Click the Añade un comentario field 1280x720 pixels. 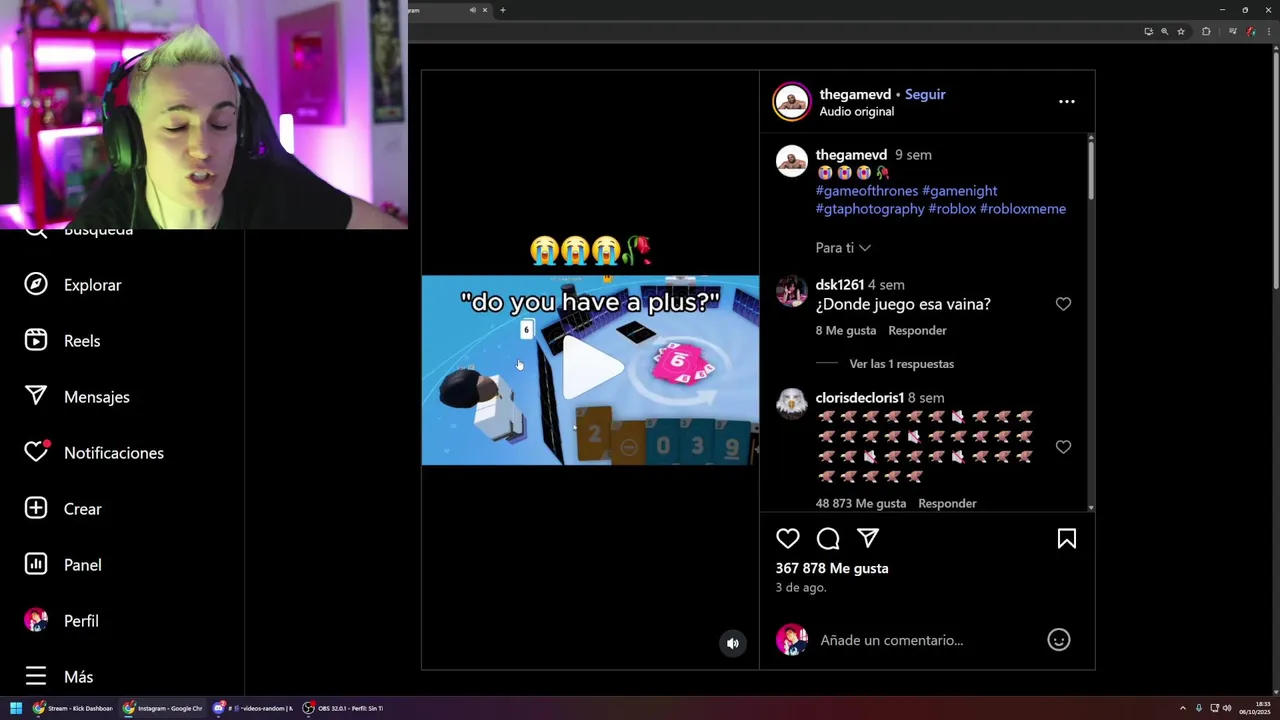892,640
